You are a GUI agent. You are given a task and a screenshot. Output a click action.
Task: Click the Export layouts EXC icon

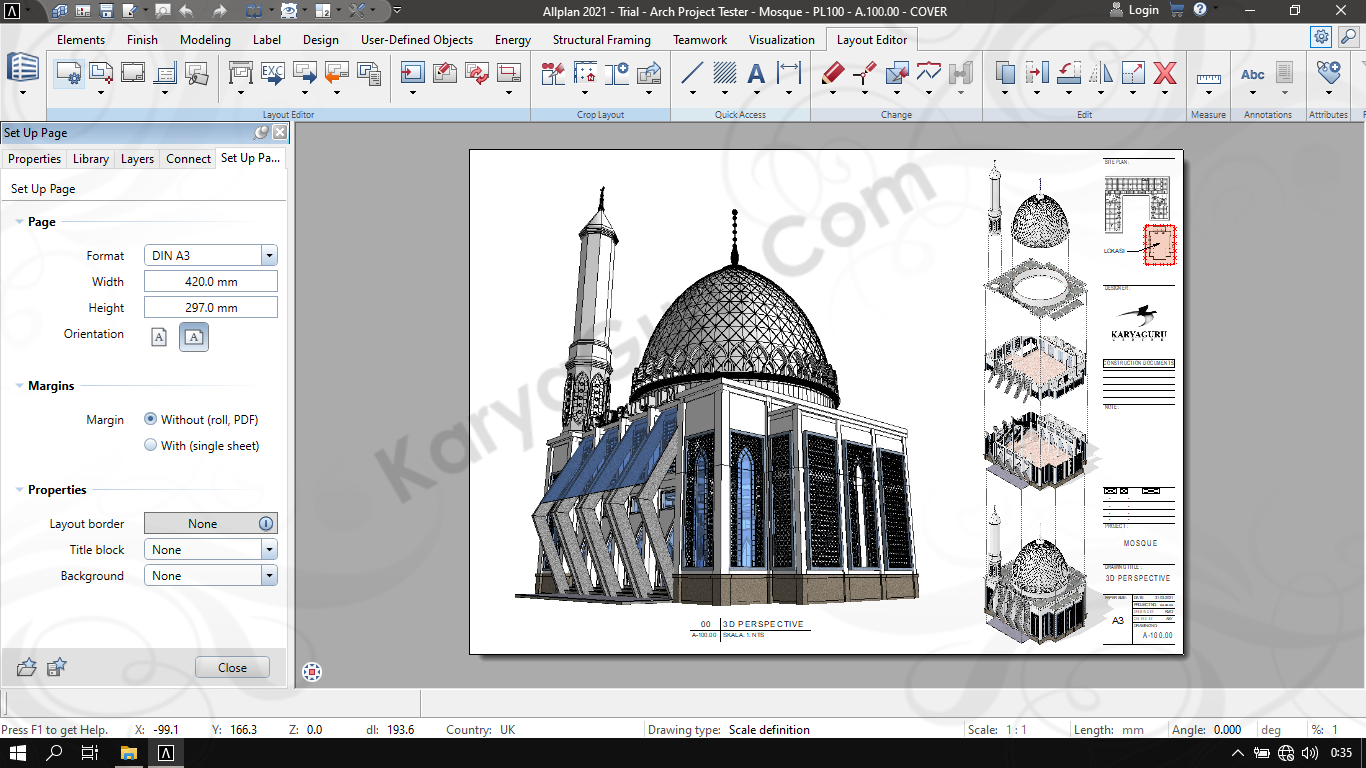[273, 73]
